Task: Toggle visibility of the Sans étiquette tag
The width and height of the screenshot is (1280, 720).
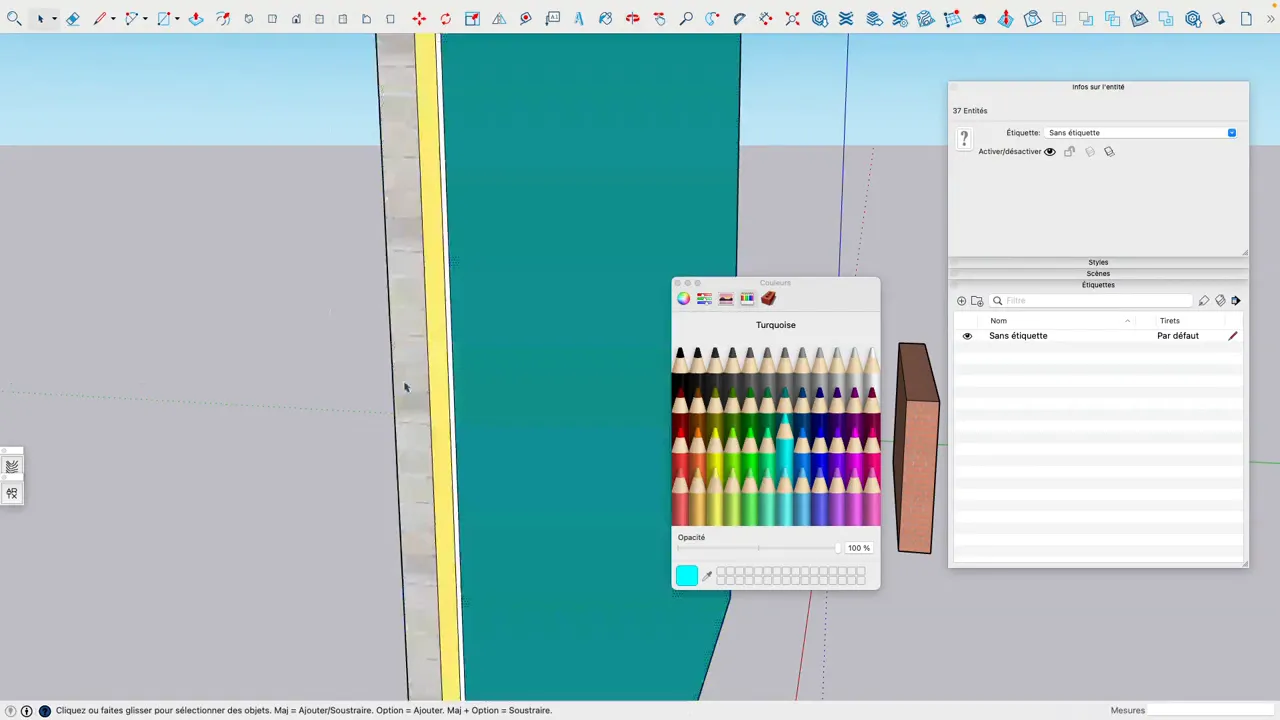Action: click(x=966, y=335)
